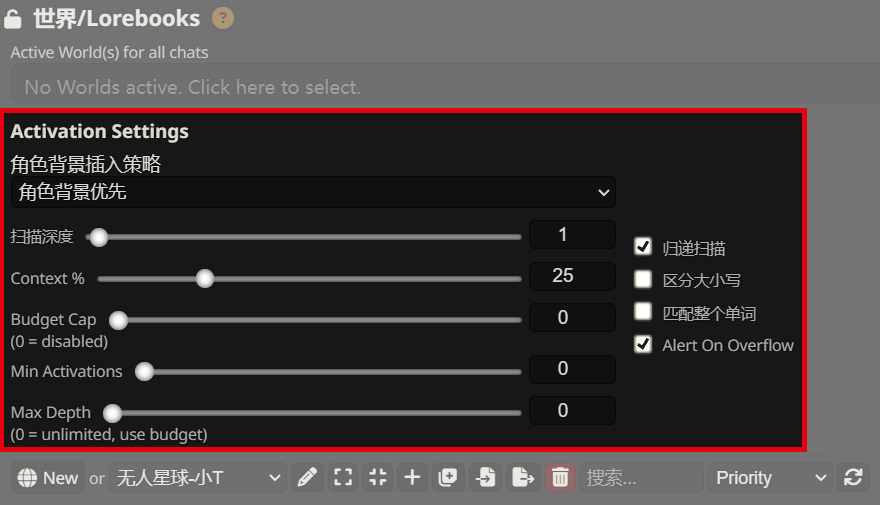Click the New world button
Viewport: 880px width, 505px height.
click(47, 478)
